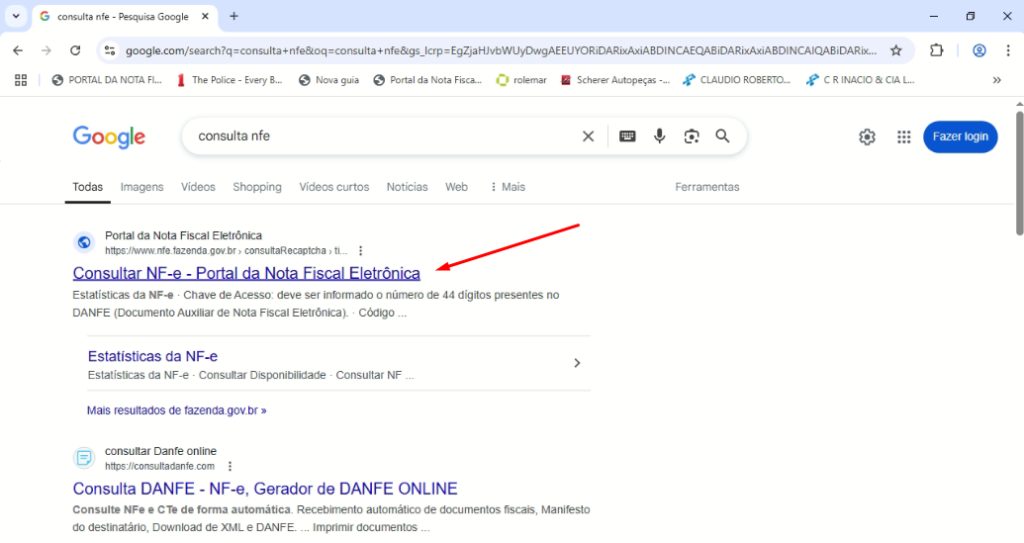The image size is (1024, 543).
Task: Open Mais resultados de fazenda.gov.br
Action: [x=176, y=410]
